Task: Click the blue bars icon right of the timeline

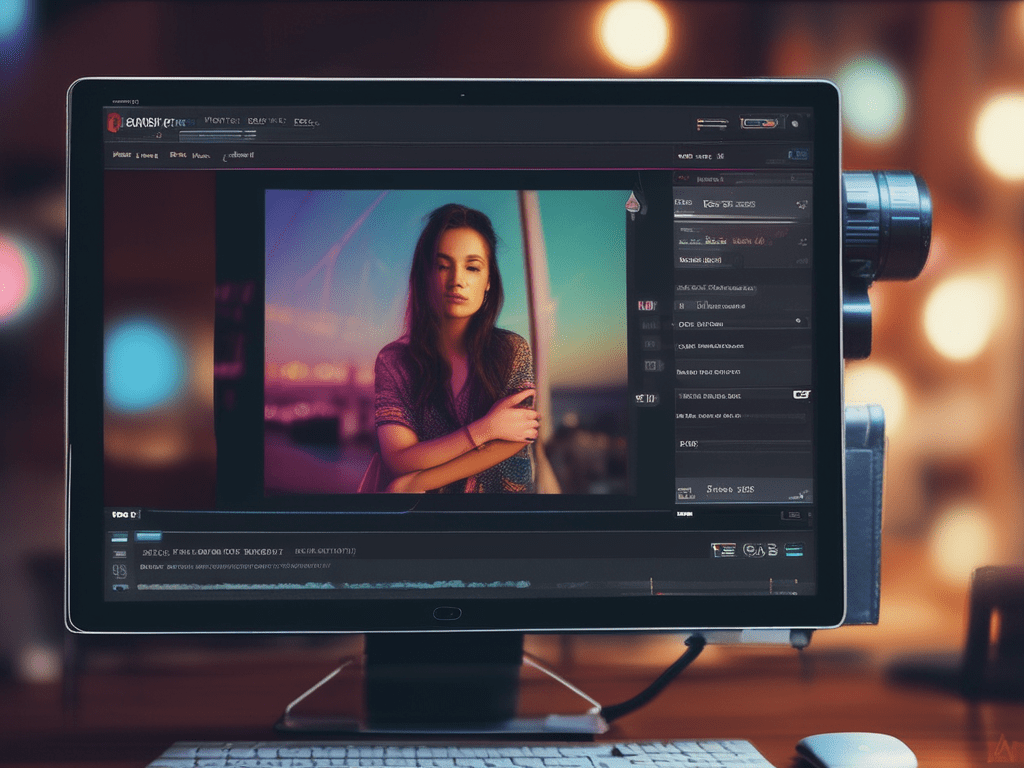Action: [x=794, y=549]
